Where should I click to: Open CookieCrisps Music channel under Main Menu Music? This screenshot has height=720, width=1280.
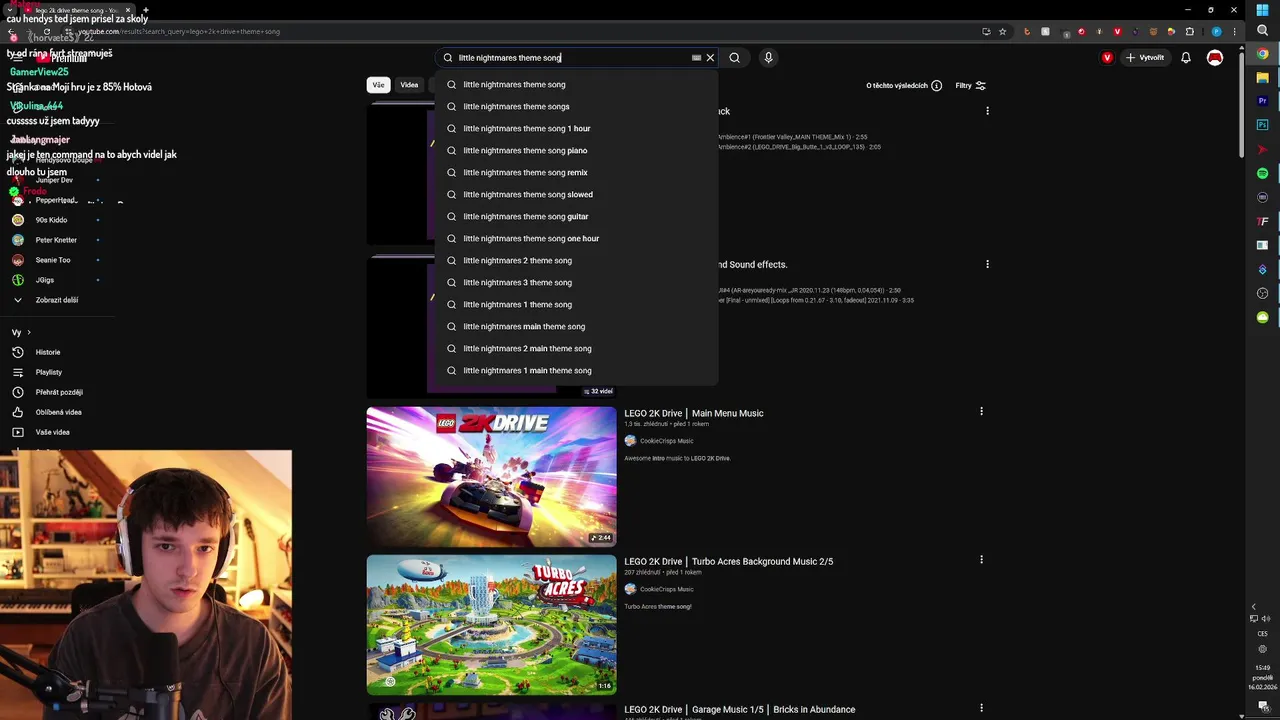(666, 441)
